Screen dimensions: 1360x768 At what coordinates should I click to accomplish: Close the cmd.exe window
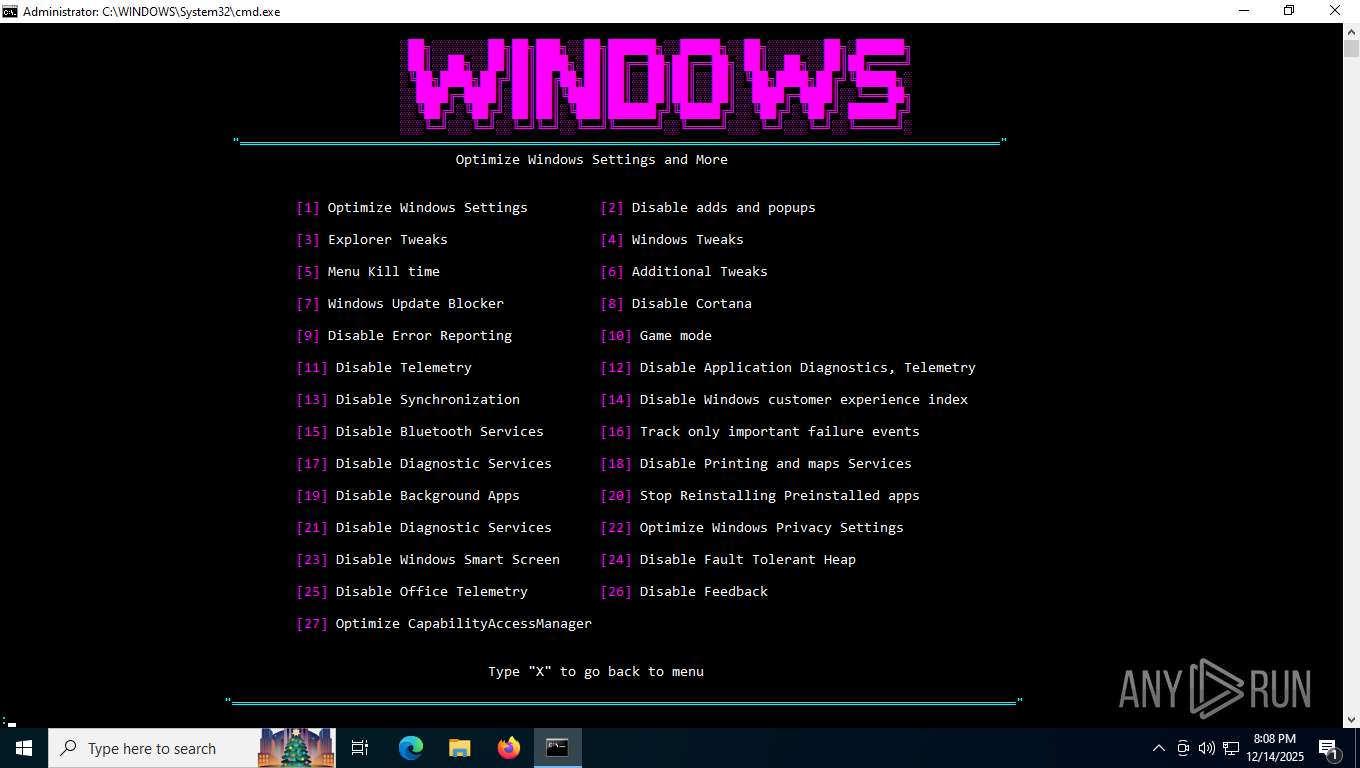click(x=1336, y=11)
